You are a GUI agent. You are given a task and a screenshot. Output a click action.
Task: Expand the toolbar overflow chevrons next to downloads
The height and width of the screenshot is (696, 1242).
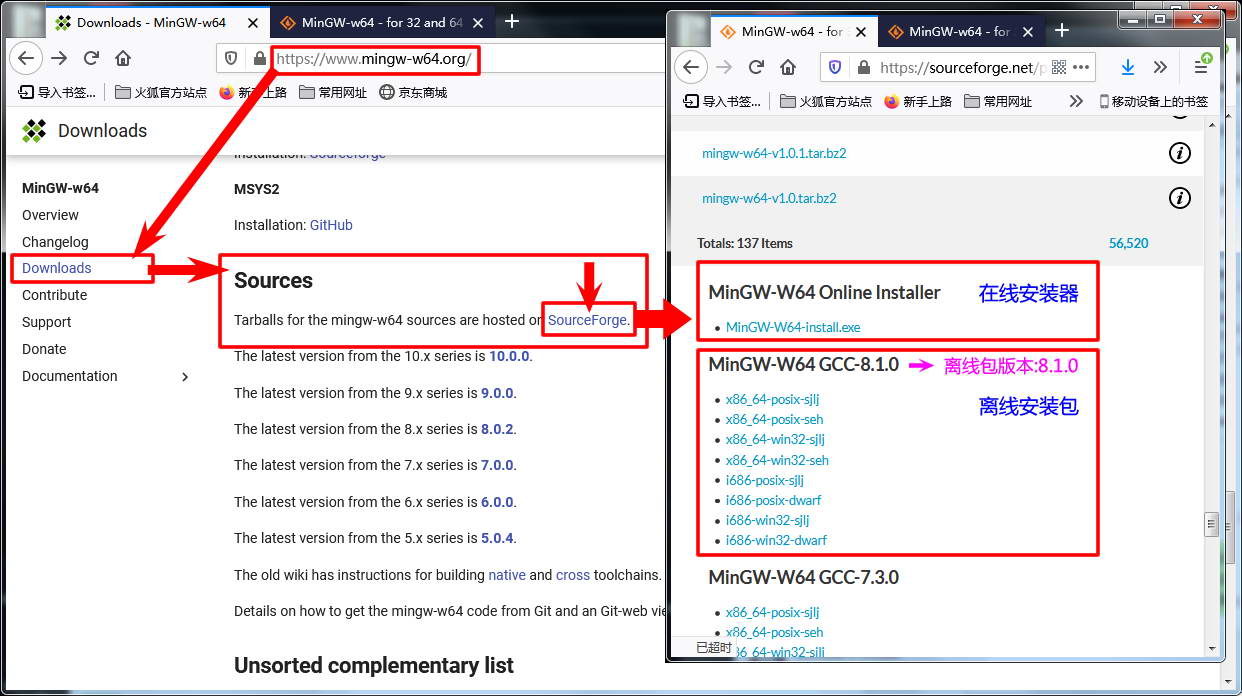[1160, 67]
